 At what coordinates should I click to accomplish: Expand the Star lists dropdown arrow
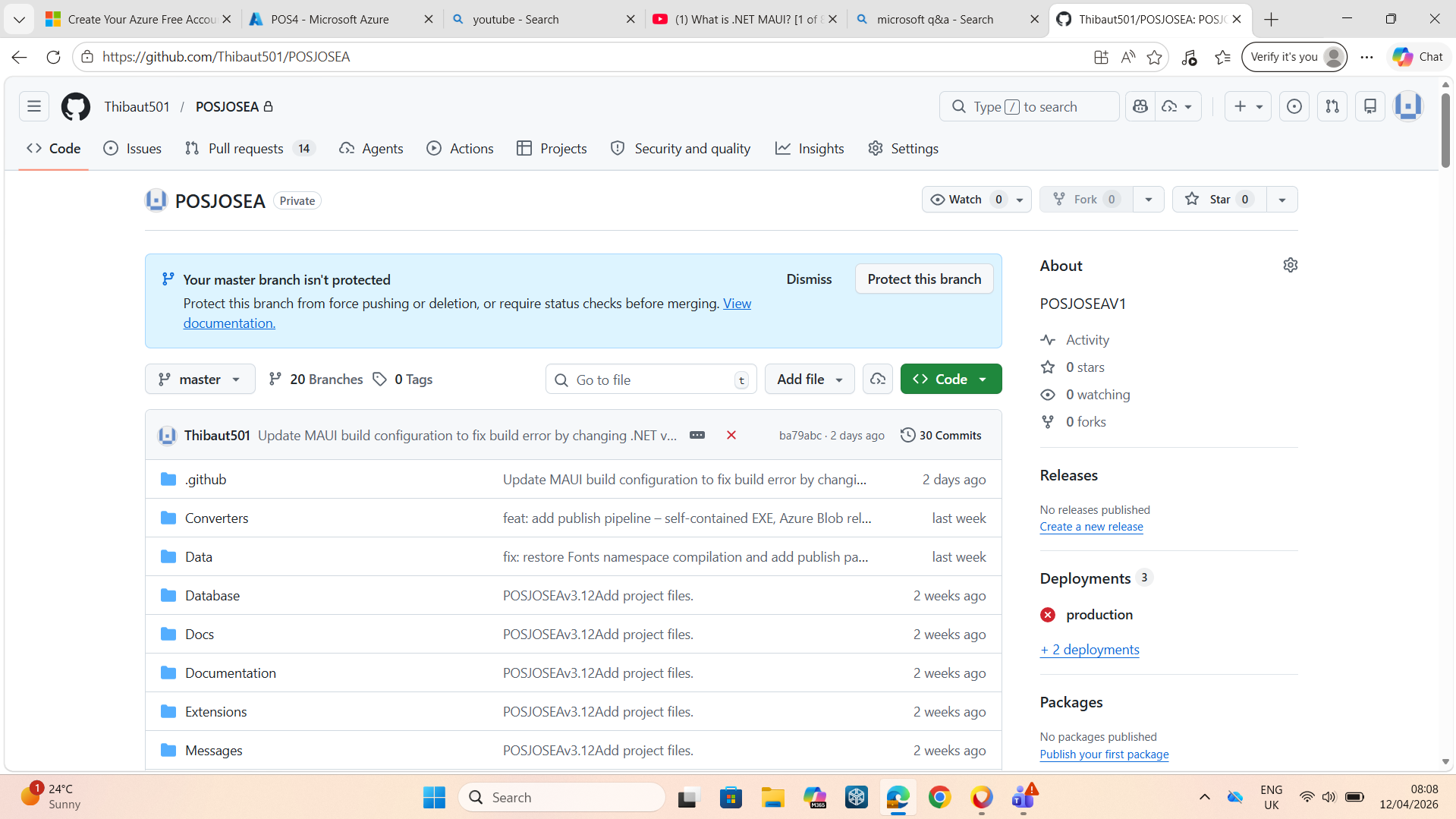pyautogui.click(x=1282, y=200)
